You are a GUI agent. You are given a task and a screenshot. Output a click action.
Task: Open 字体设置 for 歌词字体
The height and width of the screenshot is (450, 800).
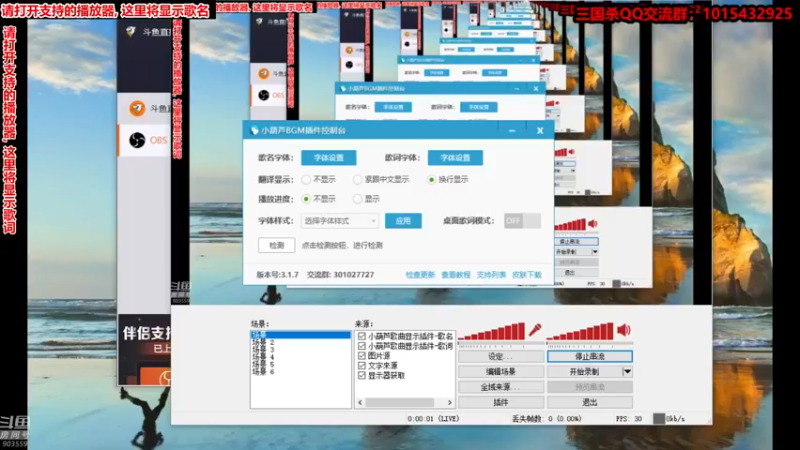(x=455, y=158)
